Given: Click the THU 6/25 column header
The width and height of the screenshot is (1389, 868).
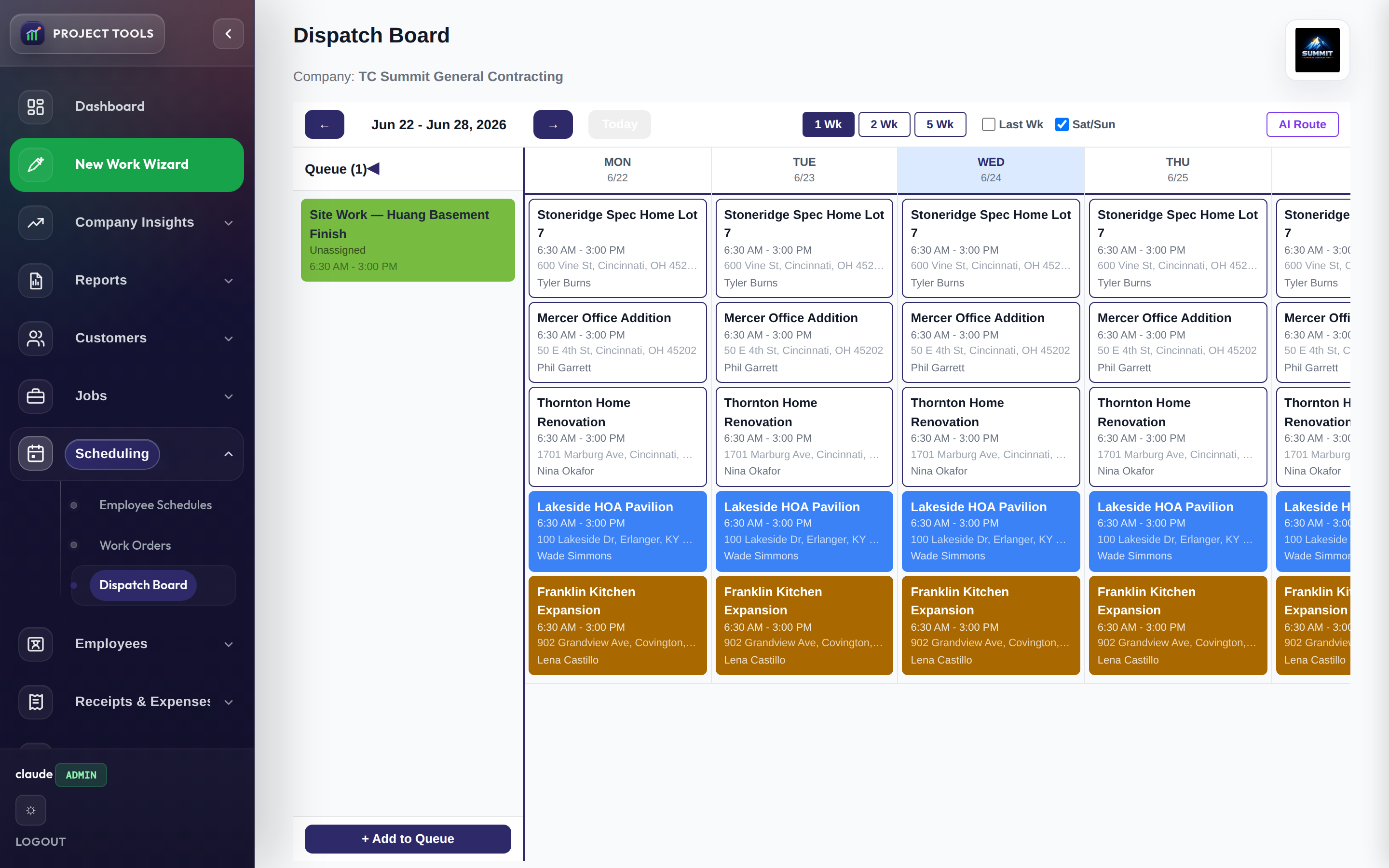Looking at the screenshot, I should 1178,170.
